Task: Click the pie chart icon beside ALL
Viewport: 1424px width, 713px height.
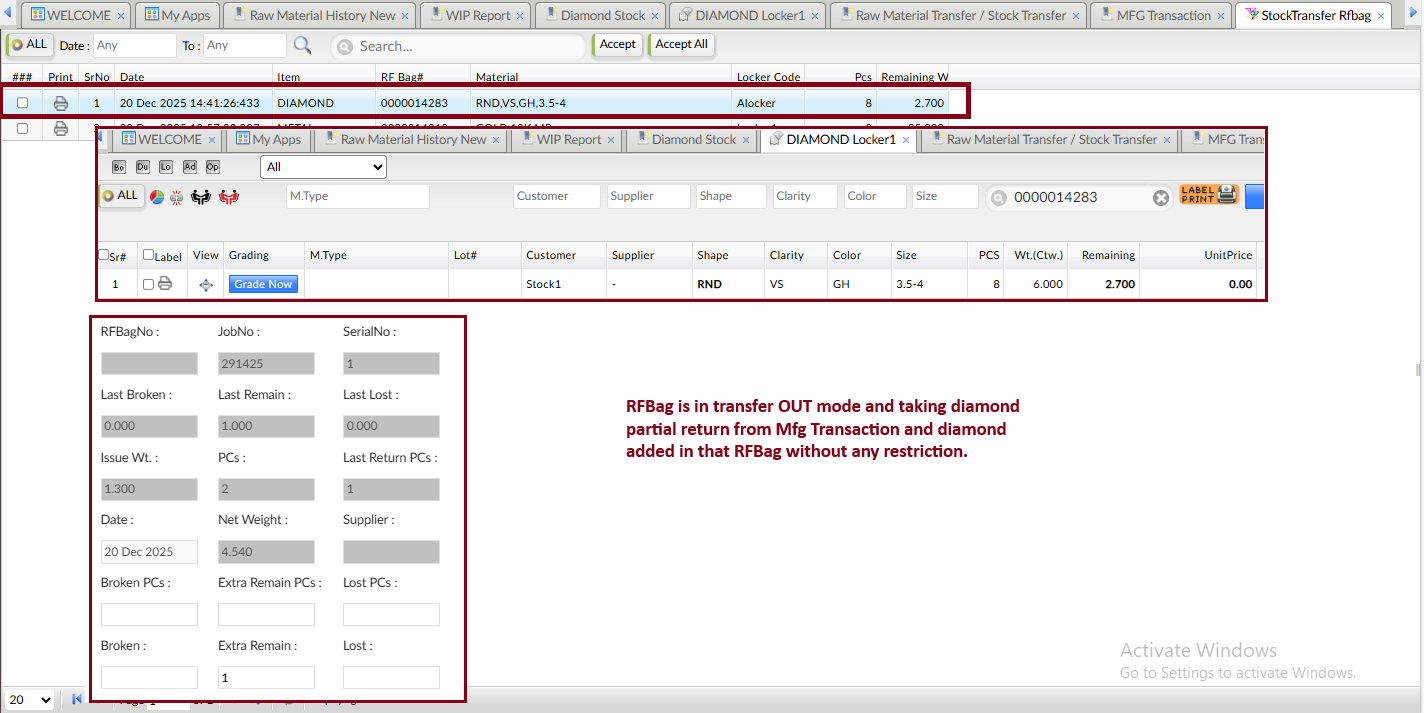Action: tap(157, 197)
